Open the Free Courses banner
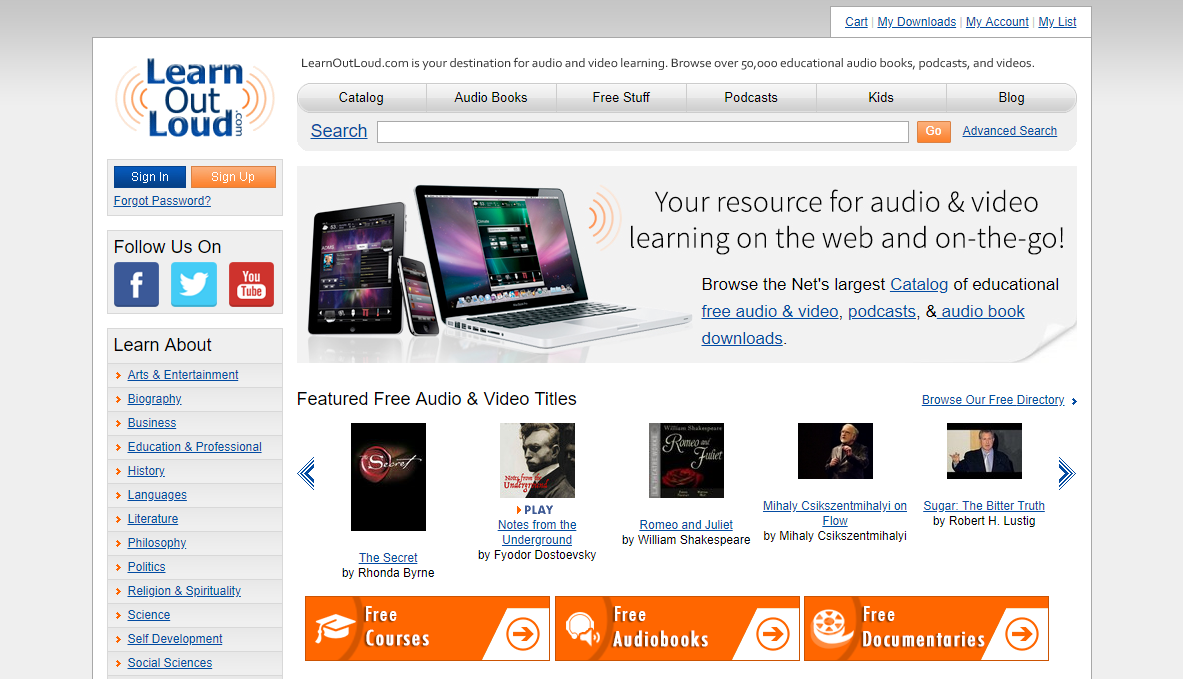 point(427,628)
